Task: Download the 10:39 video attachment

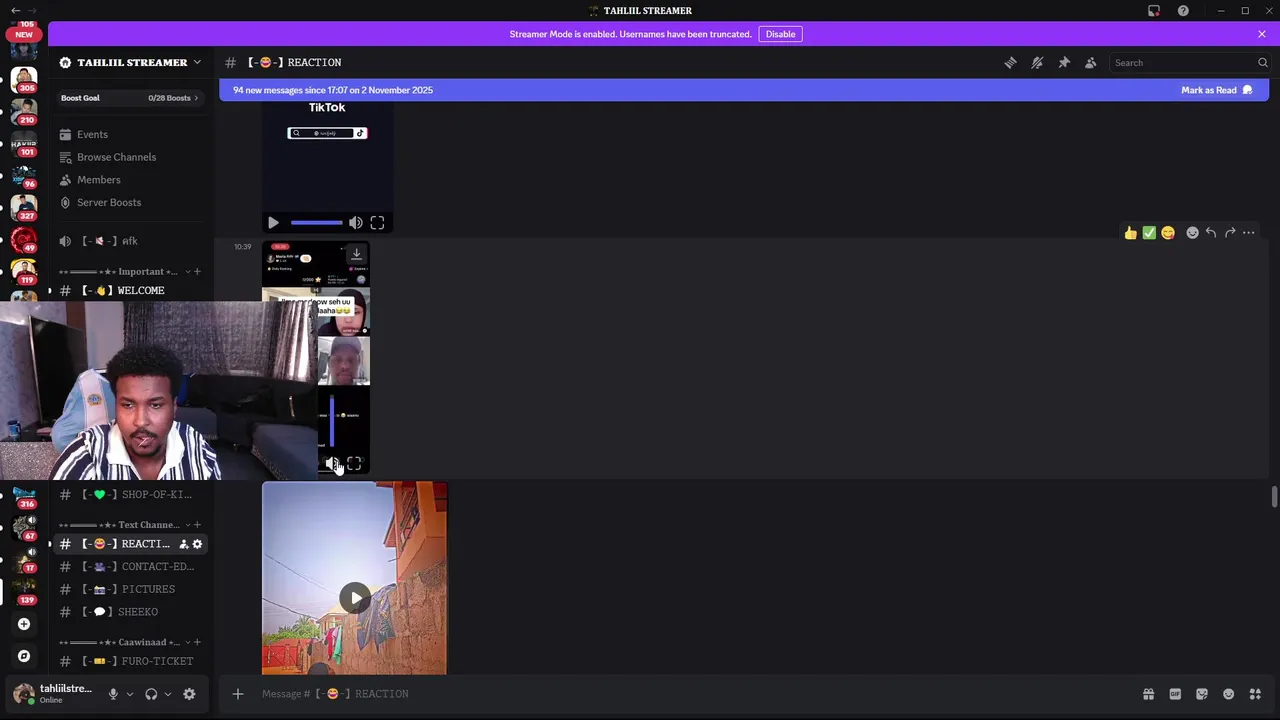Action: [x=356, y=254]
